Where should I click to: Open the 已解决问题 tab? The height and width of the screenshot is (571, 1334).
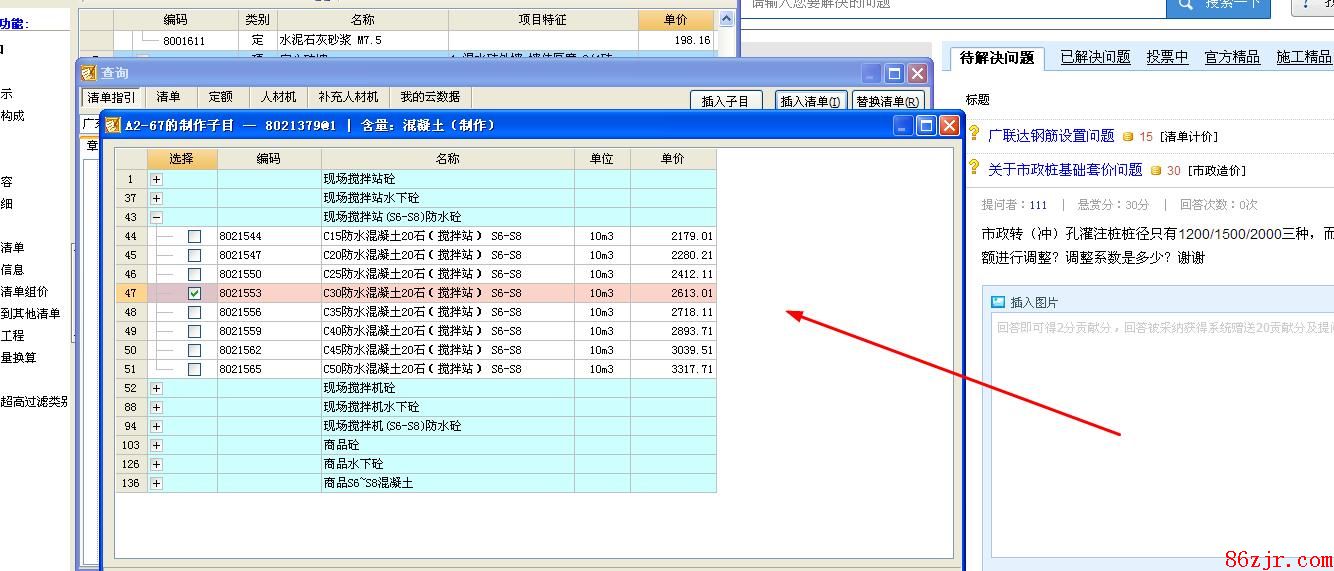click(1095, 57)
